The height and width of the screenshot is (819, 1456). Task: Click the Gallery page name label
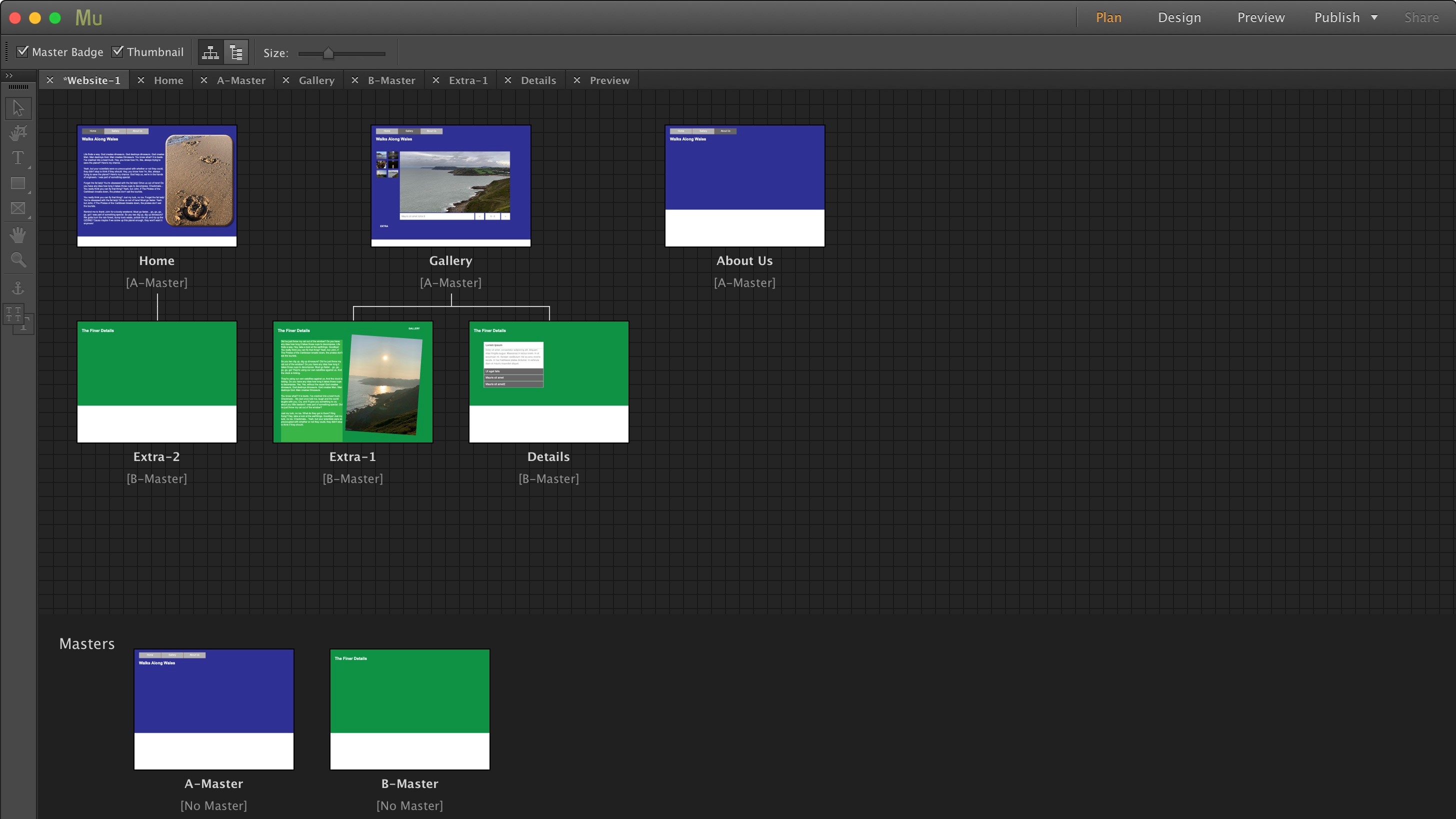(x=450, y=261)
